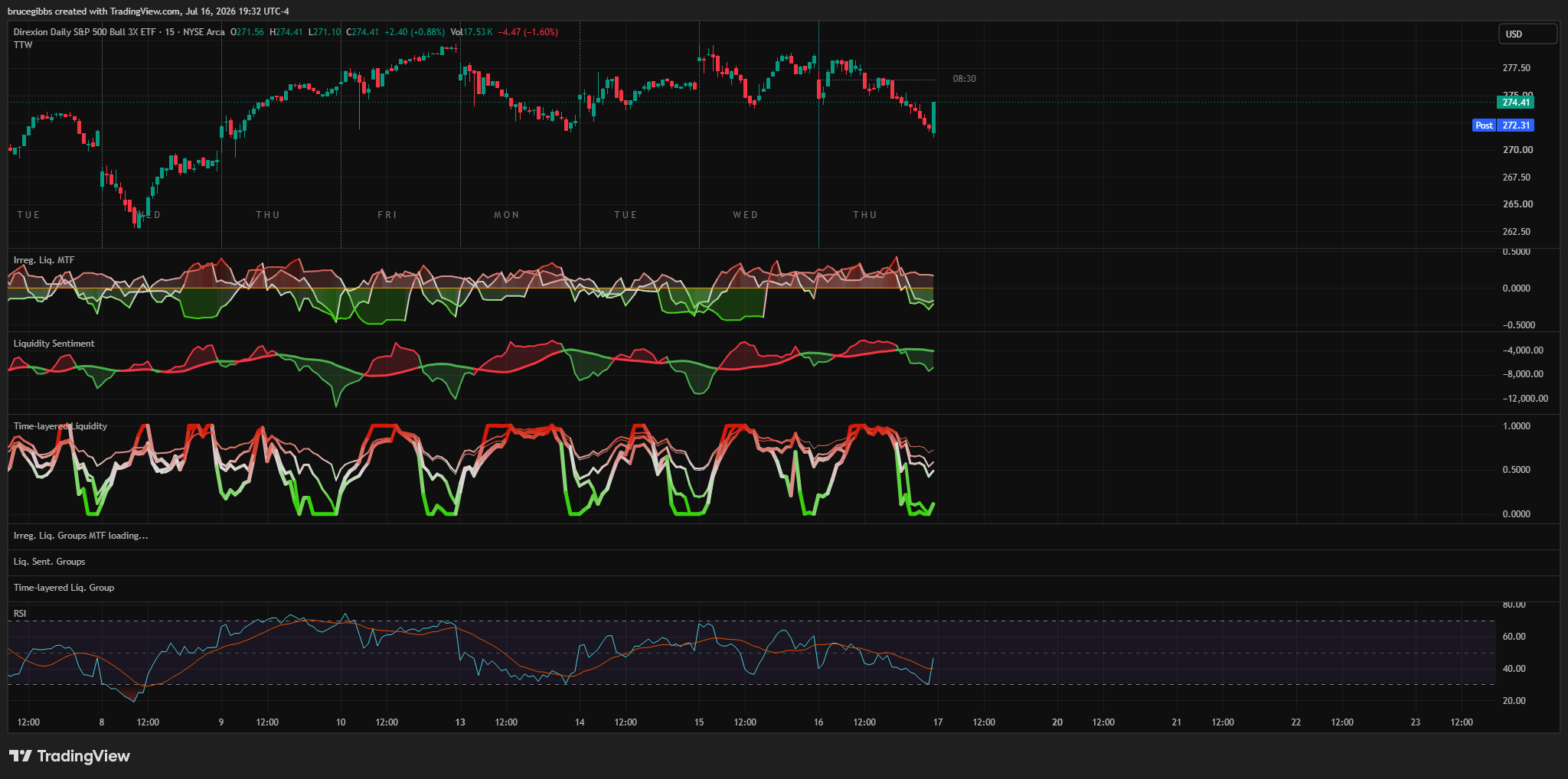Select the Liquidity Sentiment indicator title

[54, 344]
